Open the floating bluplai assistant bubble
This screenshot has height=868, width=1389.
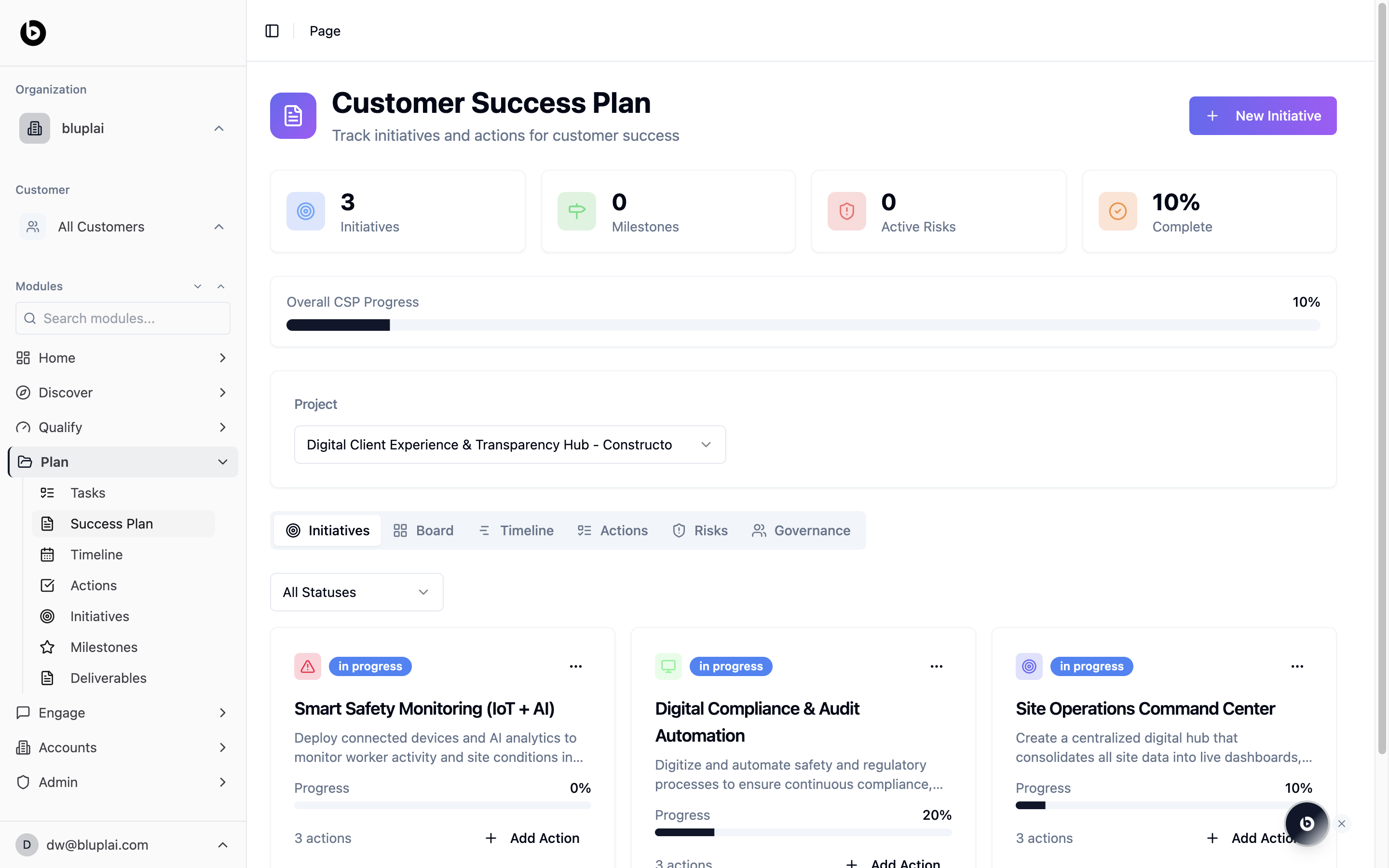pyautogui.click(x=1307, y=823)
